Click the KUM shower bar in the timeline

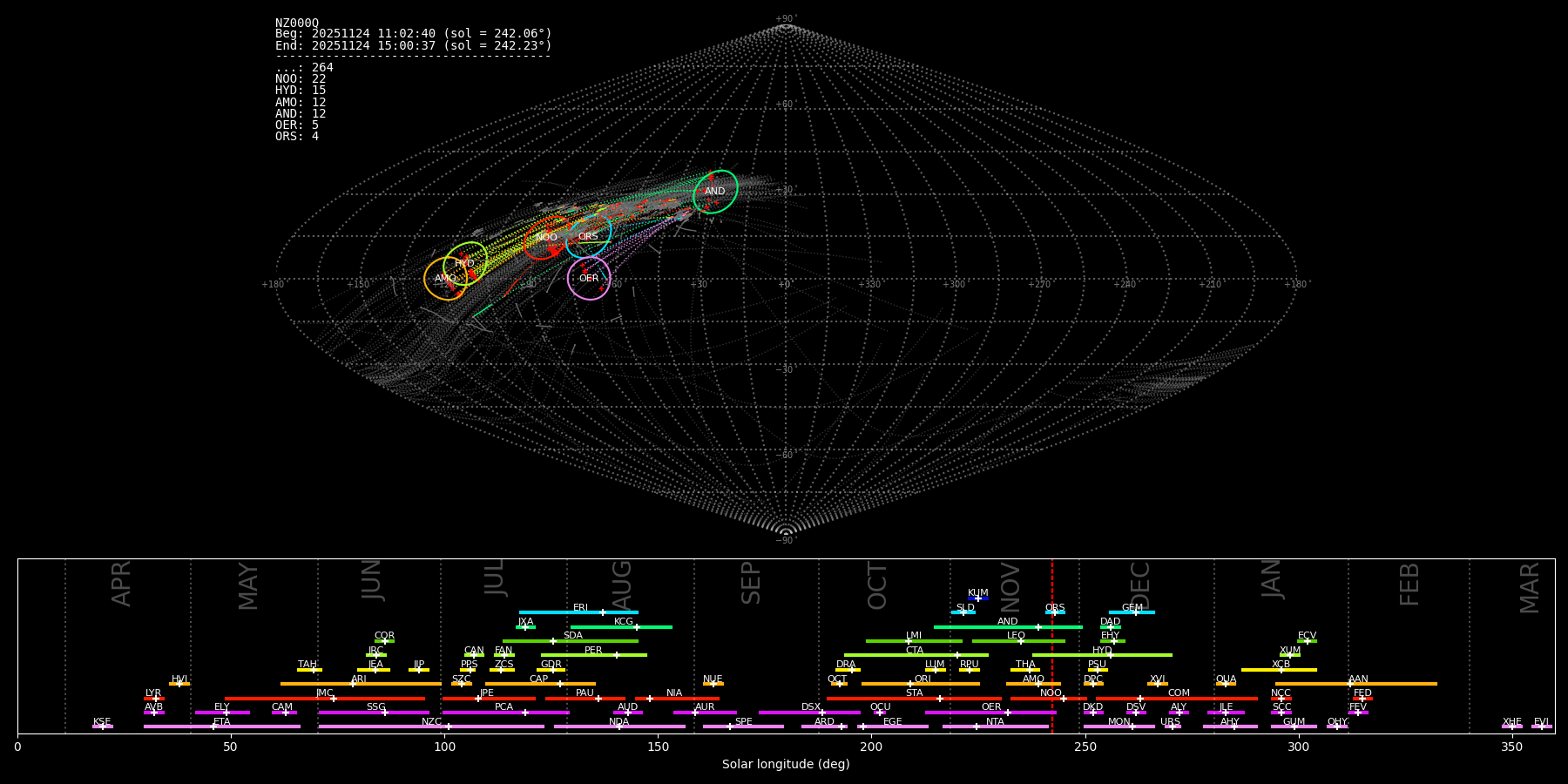[x=978, y=598]
